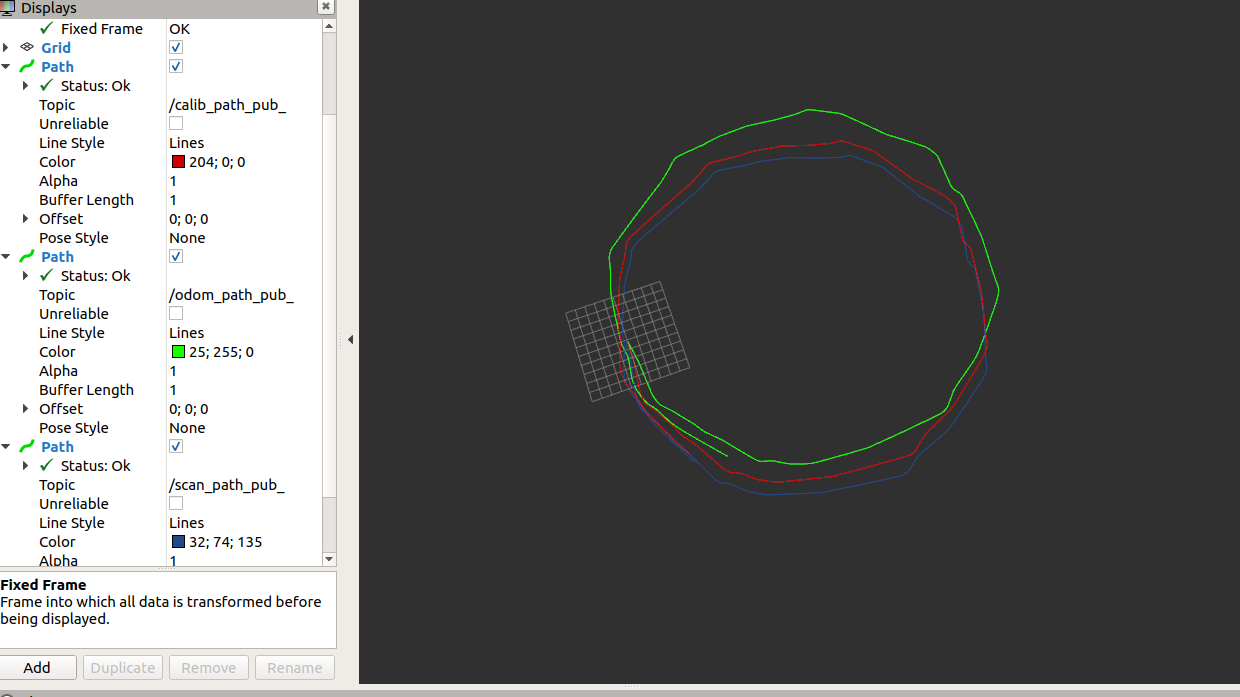Click the green color swatch 25; 255; 0
This screenshot has width=1240, height=697.
[x=178, y=351]
